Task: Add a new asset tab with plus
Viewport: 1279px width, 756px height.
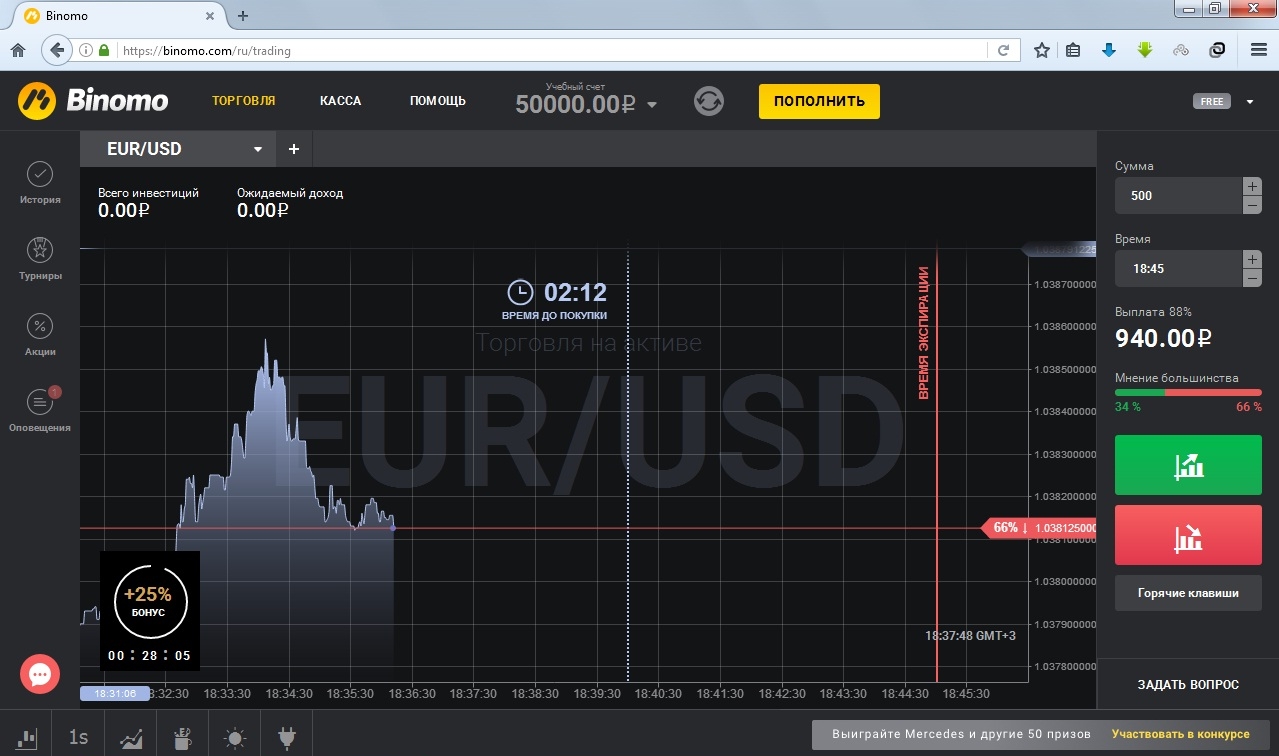Action: point(294,149)
